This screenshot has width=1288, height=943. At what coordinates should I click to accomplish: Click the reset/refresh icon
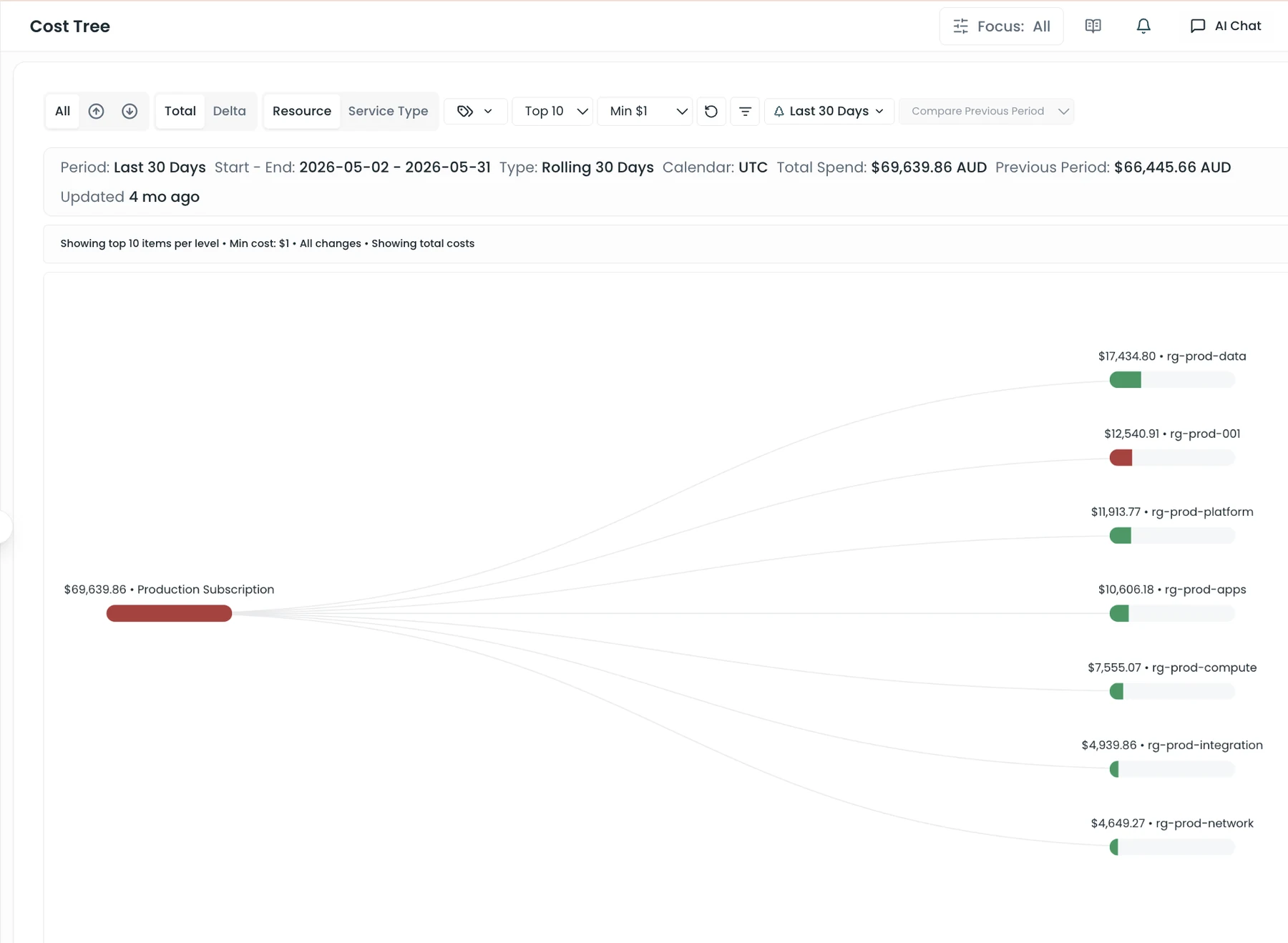pos(711,111)
